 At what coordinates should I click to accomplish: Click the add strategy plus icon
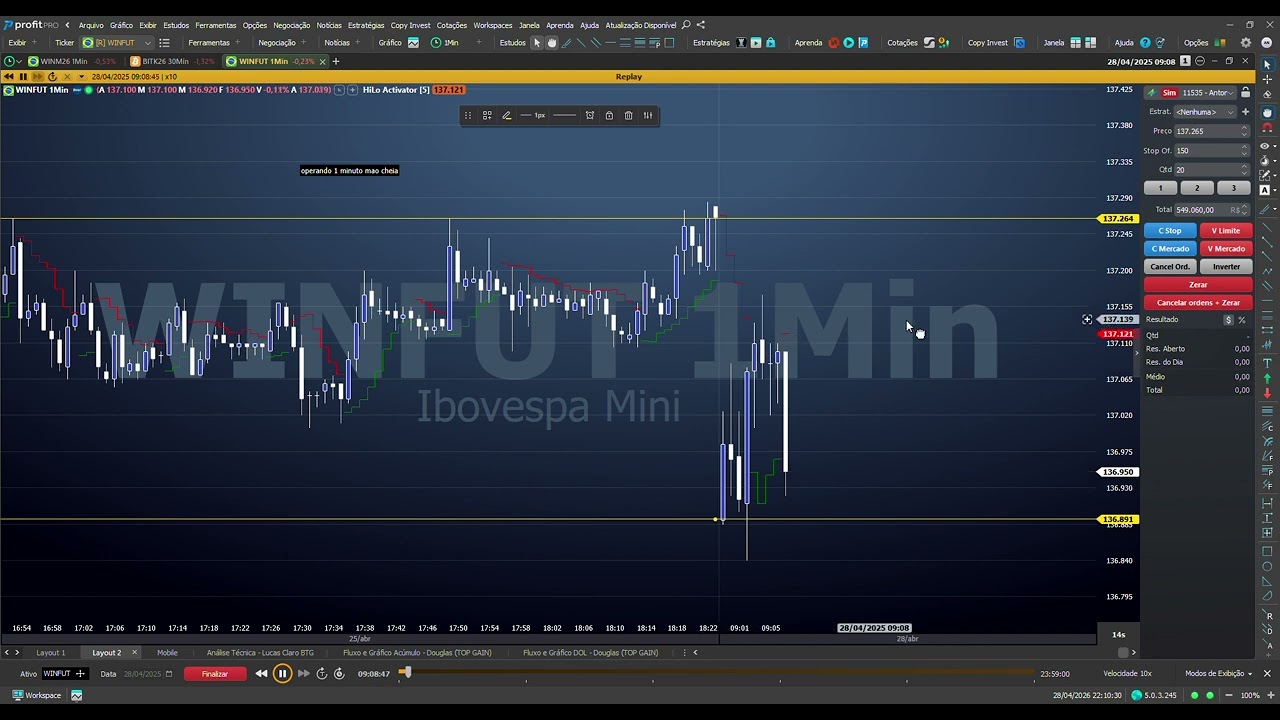(x=1245, y=112)
